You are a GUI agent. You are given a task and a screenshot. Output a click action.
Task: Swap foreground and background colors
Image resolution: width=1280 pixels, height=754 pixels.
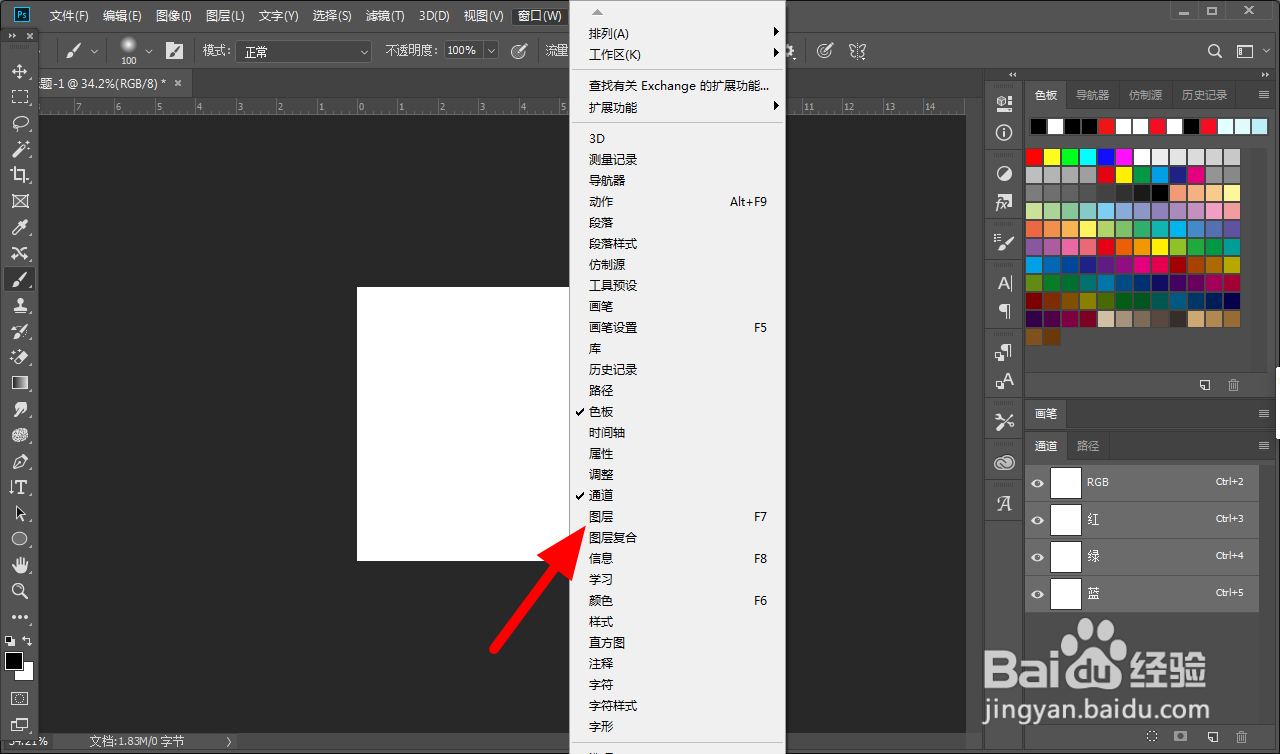pos(28,641)
